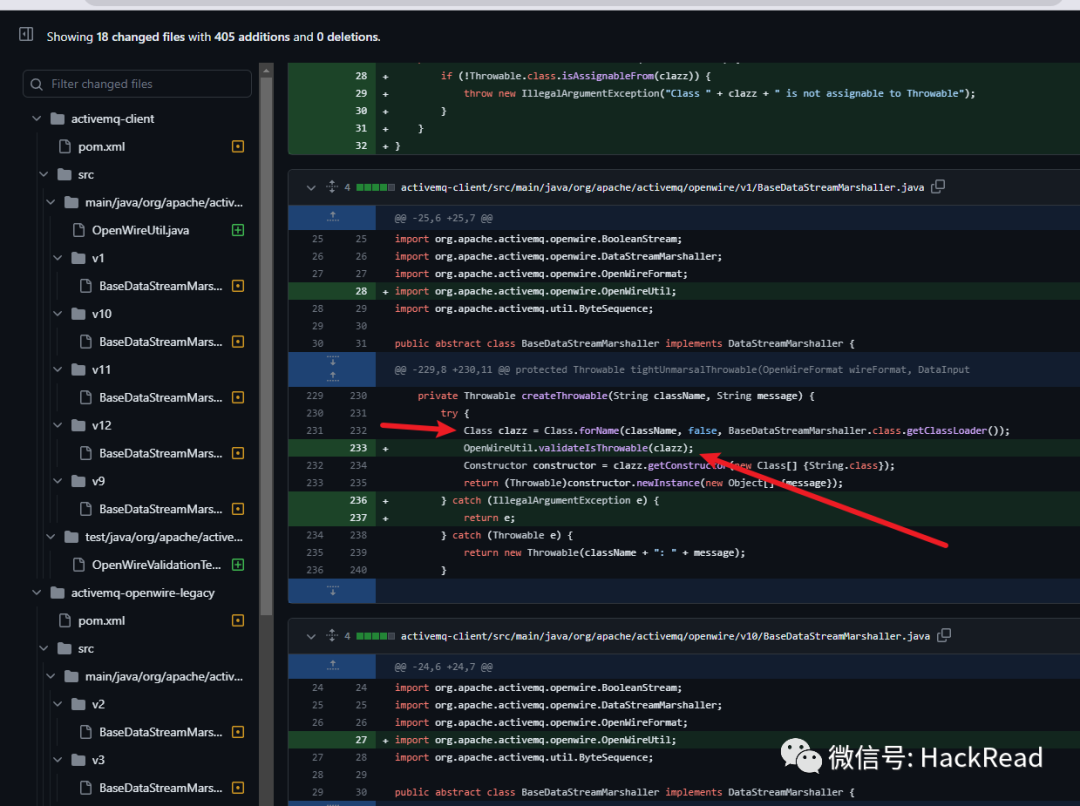Open OpenWireUtil.java in file tree
The width and height of the screenshot is (1080, 806).
click(x=141, y=230)
